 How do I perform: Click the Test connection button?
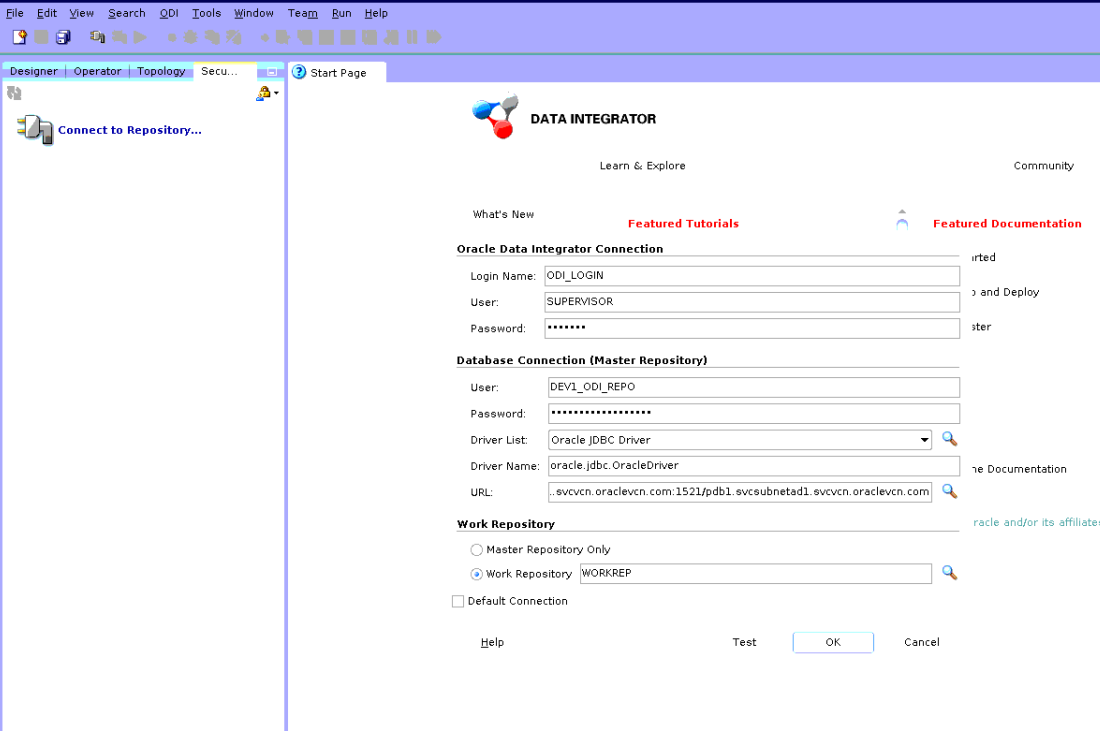point(744,642)
